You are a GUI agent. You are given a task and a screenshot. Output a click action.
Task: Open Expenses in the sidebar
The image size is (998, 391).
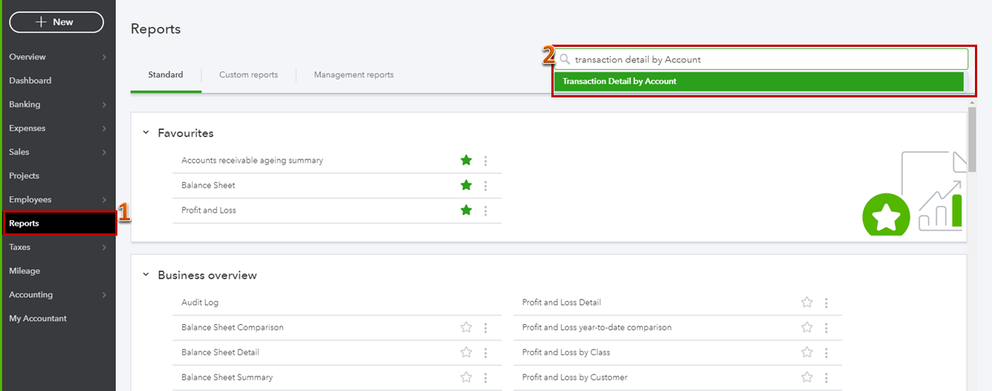[27, 128]
